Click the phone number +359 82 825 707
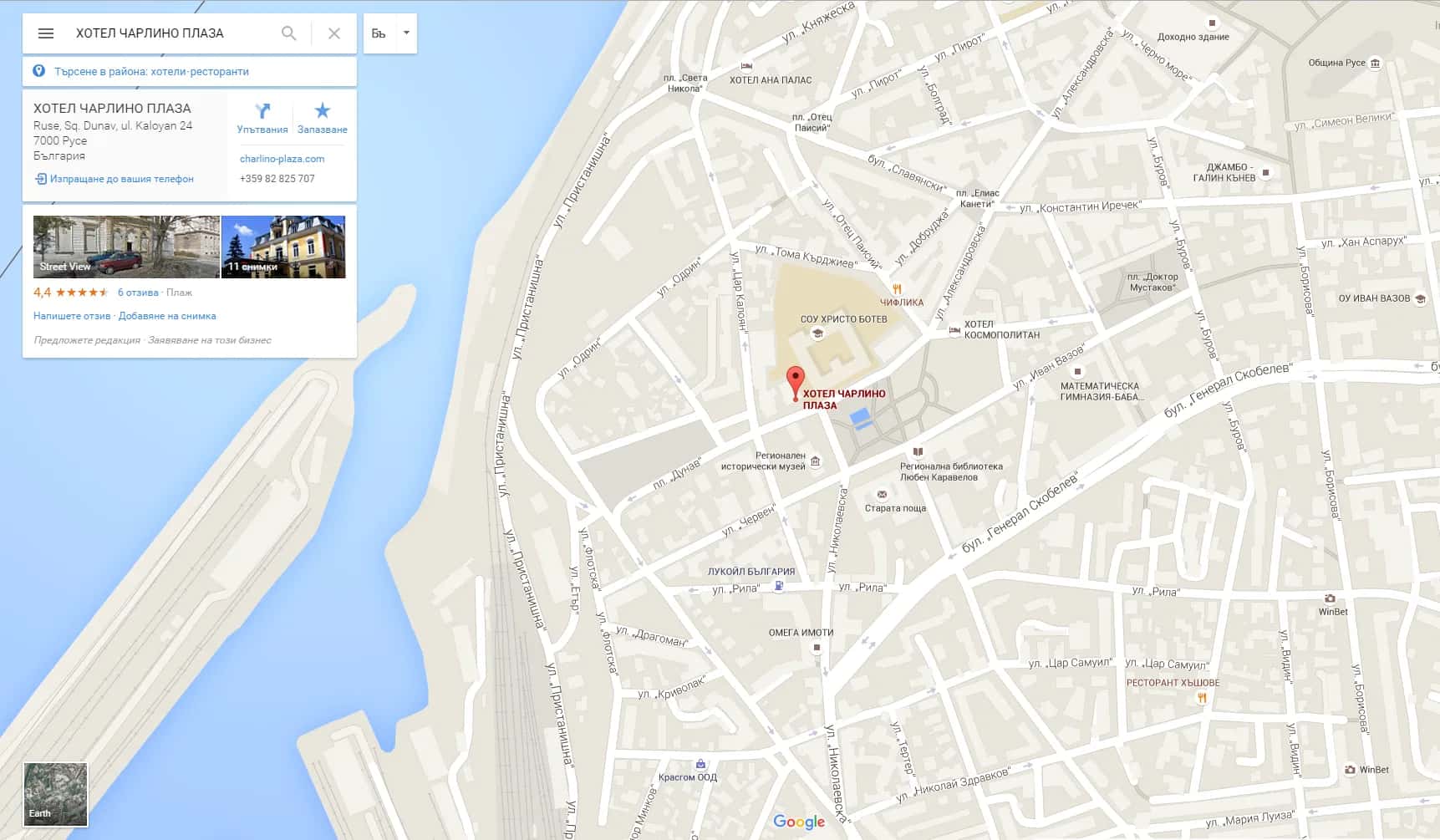 (x=277, y=179)
